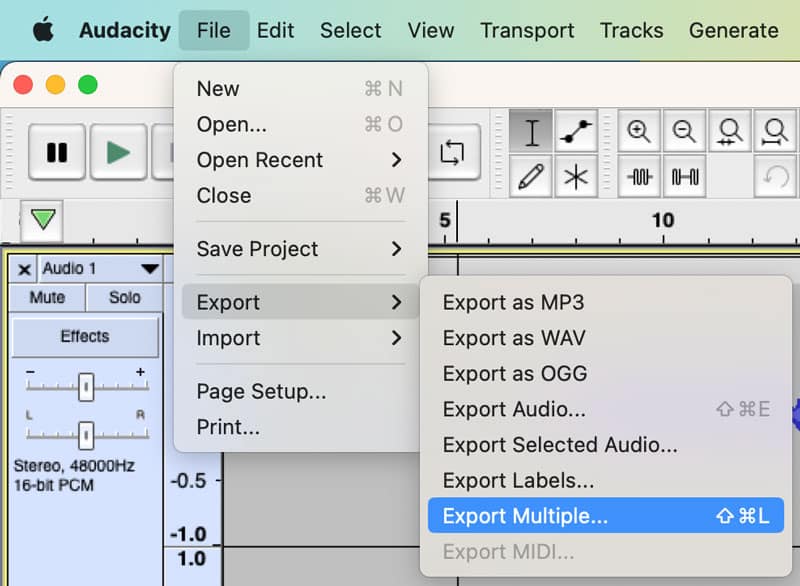This screenshot has width=800, height=586.
Task: Choose Close from the File menu
Action: coord(301,196)
